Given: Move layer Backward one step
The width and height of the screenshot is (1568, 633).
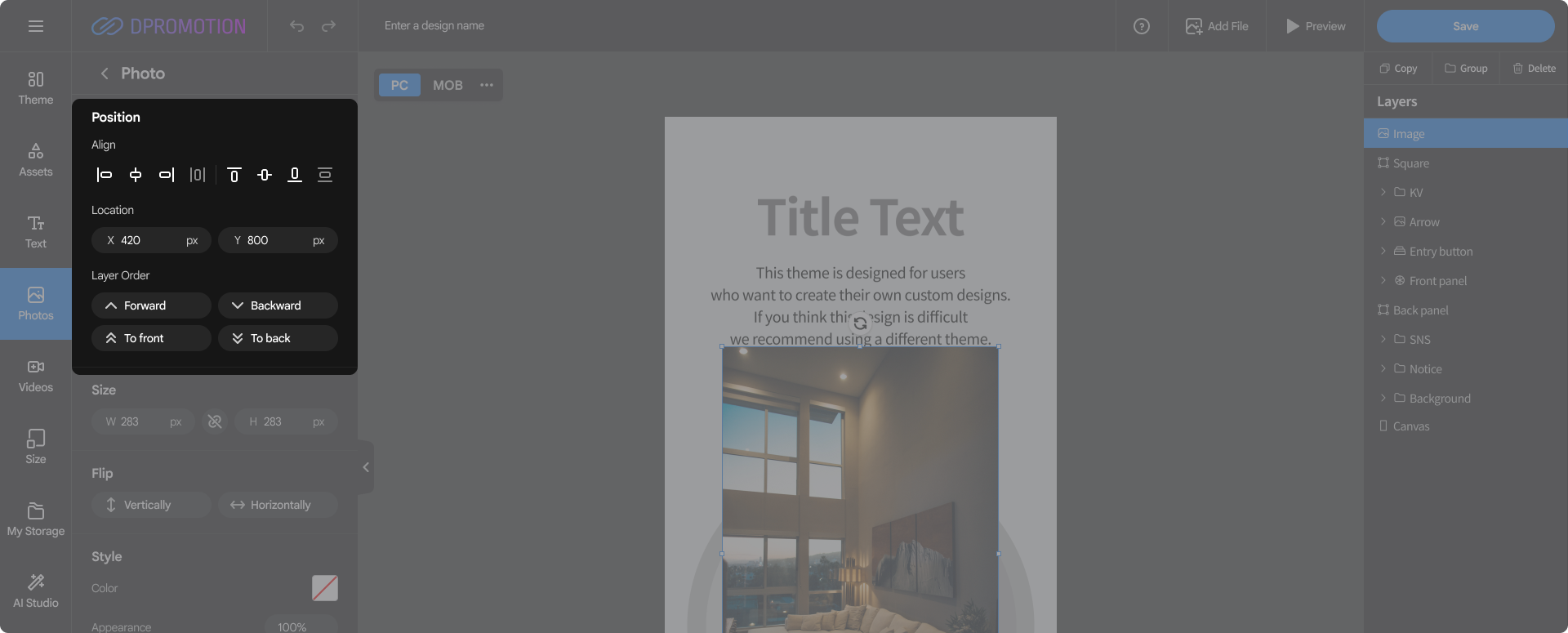Looking at the screenshot, I should [x=278, y=305].
